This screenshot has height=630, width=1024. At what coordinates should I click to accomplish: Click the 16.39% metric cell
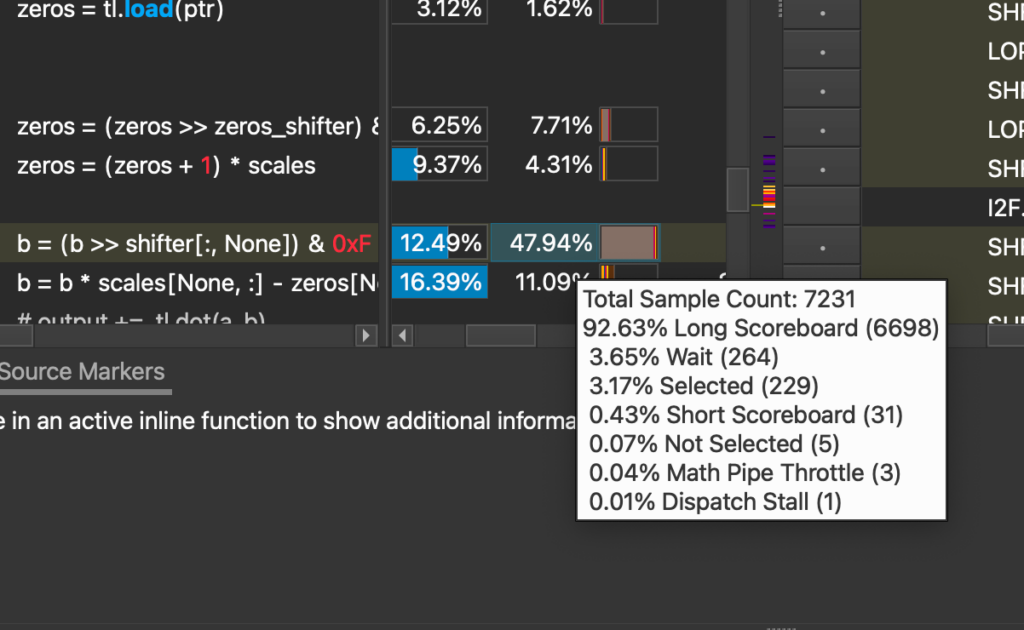[x=439, y=282]
